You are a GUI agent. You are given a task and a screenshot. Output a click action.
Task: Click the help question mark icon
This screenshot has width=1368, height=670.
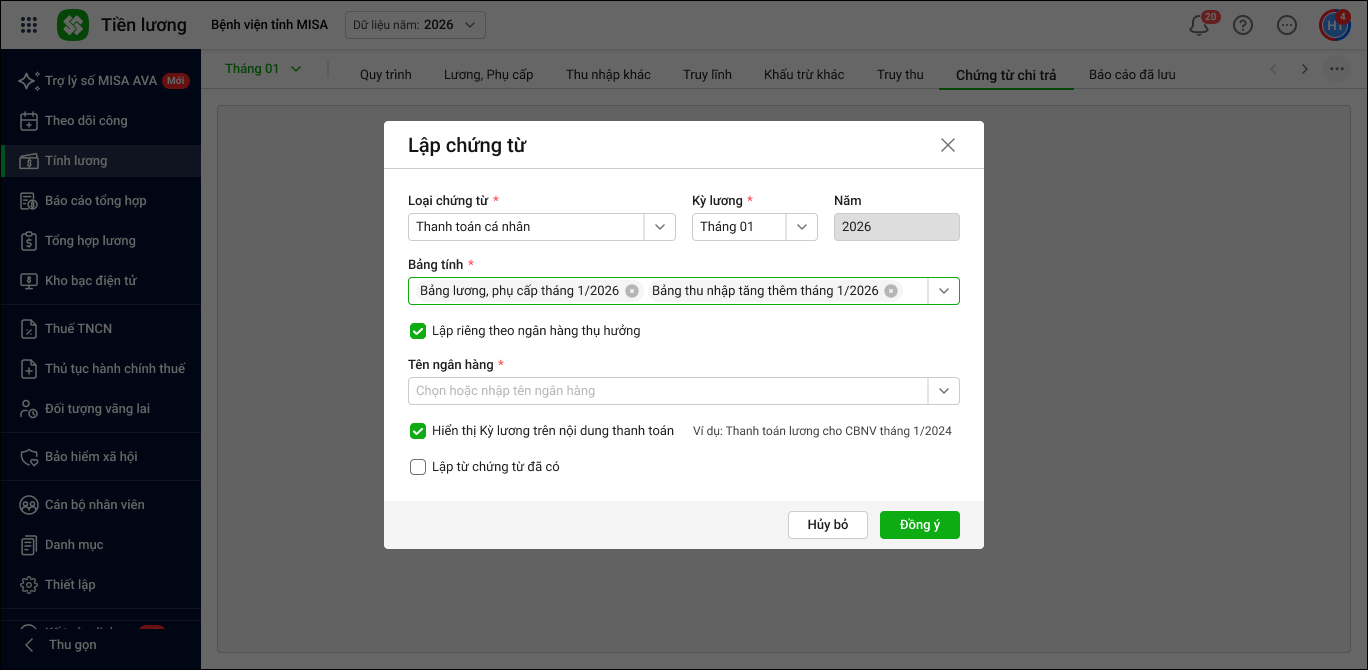1243,25
